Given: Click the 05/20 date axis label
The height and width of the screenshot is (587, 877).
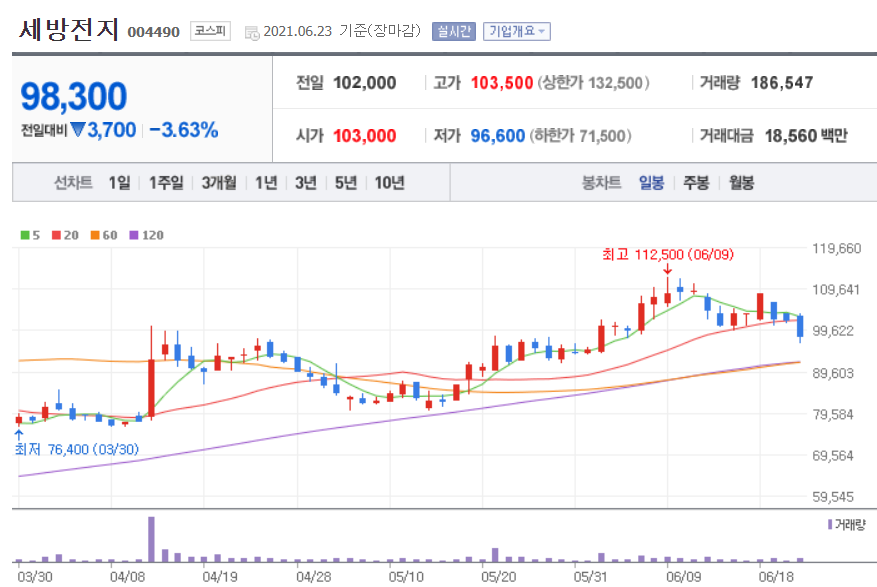Looking at the screenshot, I should click(x=499, y=576).
